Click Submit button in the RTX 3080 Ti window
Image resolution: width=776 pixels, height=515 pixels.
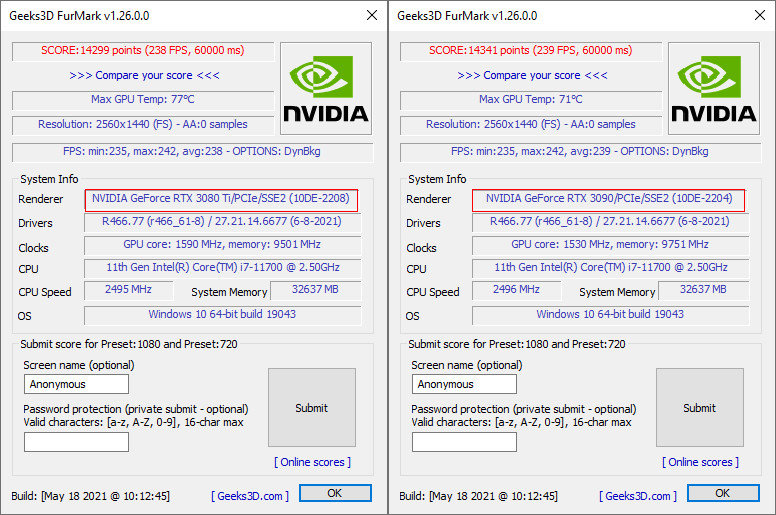(x=312, y=408)
